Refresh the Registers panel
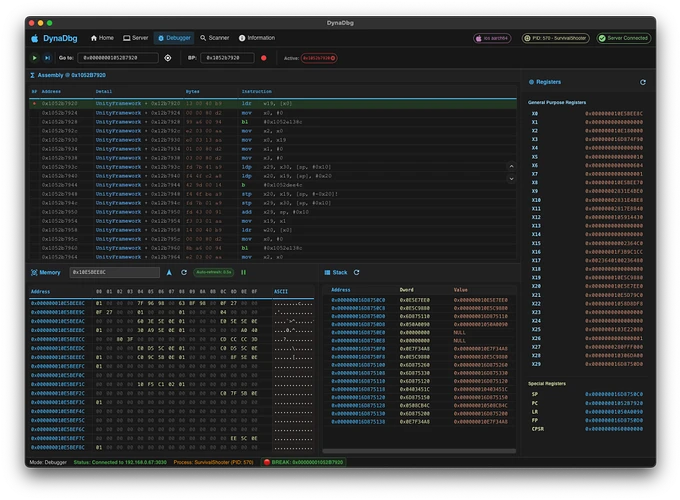Image resolution: width=680 pixels, height=500 pixels. (x=643, y=82)
